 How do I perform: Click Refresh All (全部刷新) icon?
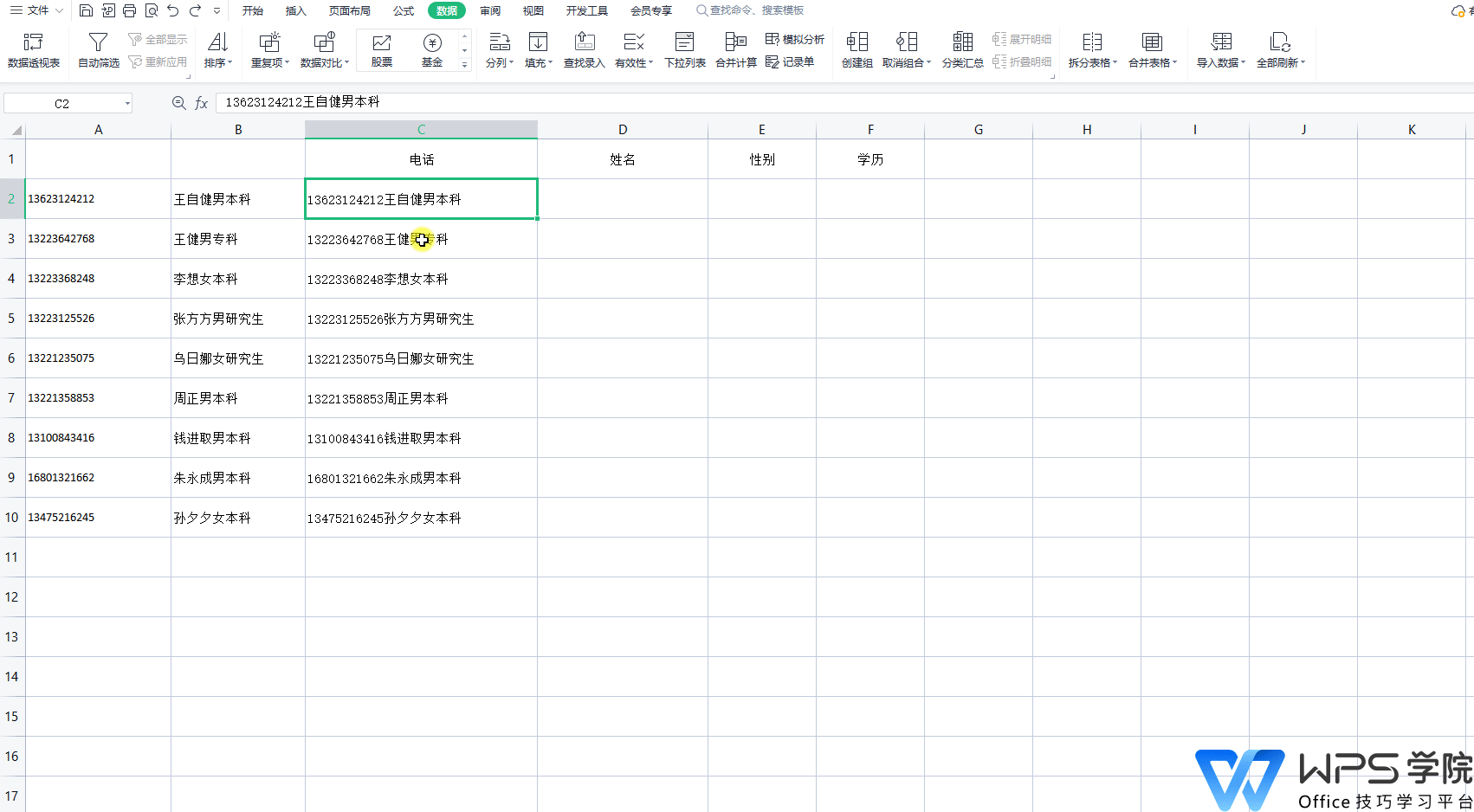1279,42
